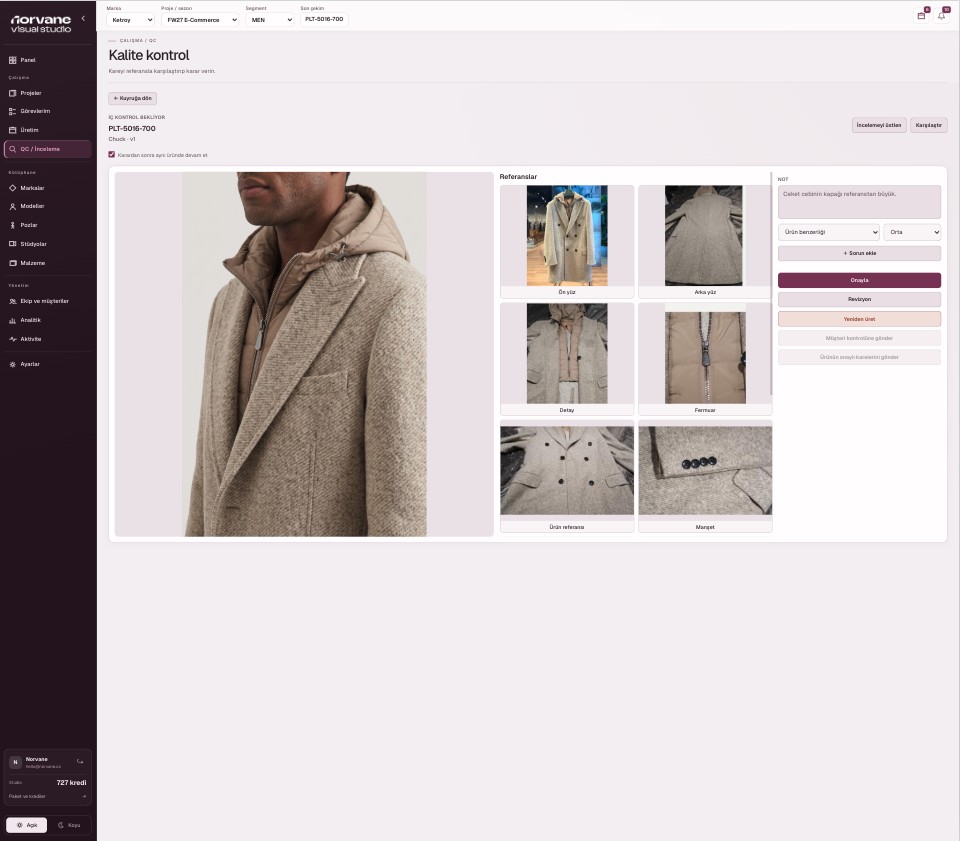960x841 pixels.
Task: Collapse the sidebar with the chevron icon
Action: click(x=83, y=18)
